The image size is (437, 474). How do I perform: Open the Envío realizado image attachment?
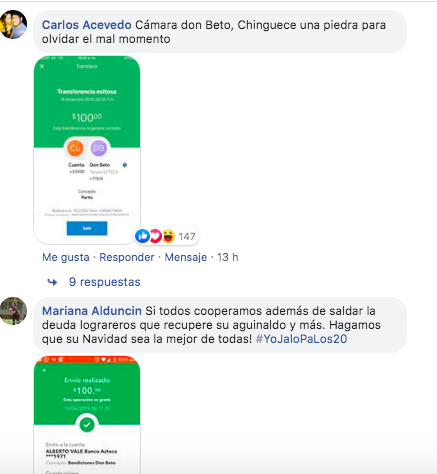(87, 415)
